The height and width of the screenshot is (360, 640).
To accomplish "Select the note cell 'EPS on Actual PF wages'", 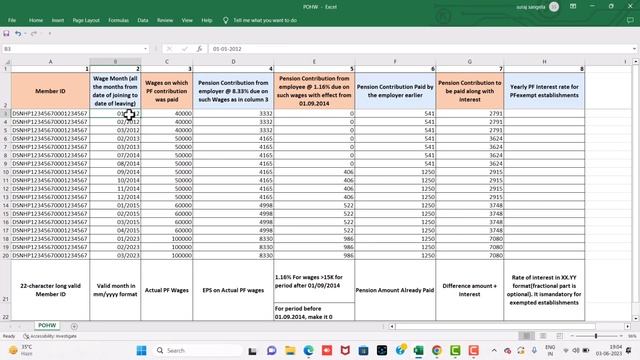I will coord(233,290).
